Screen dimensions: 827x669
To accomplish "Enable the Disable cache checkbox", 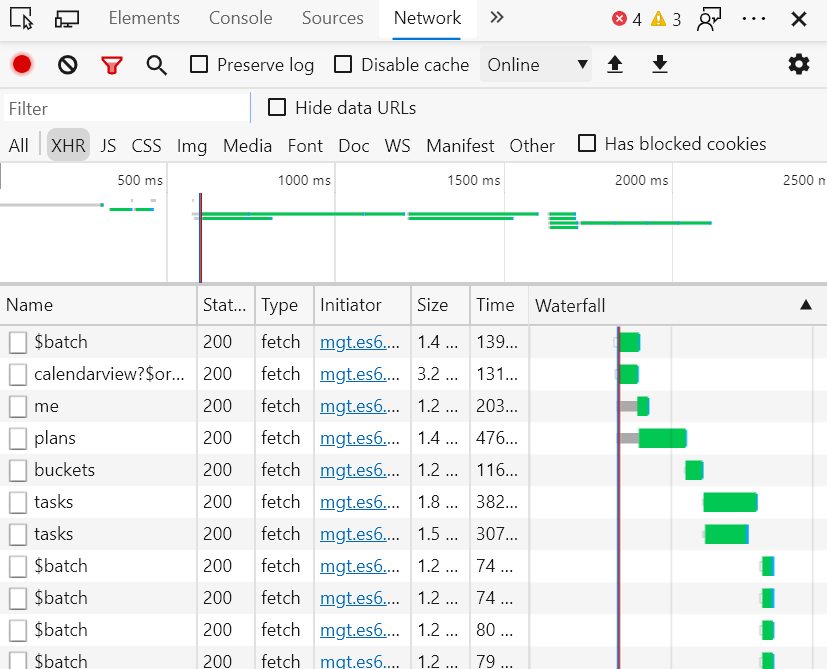I will 343,64.
